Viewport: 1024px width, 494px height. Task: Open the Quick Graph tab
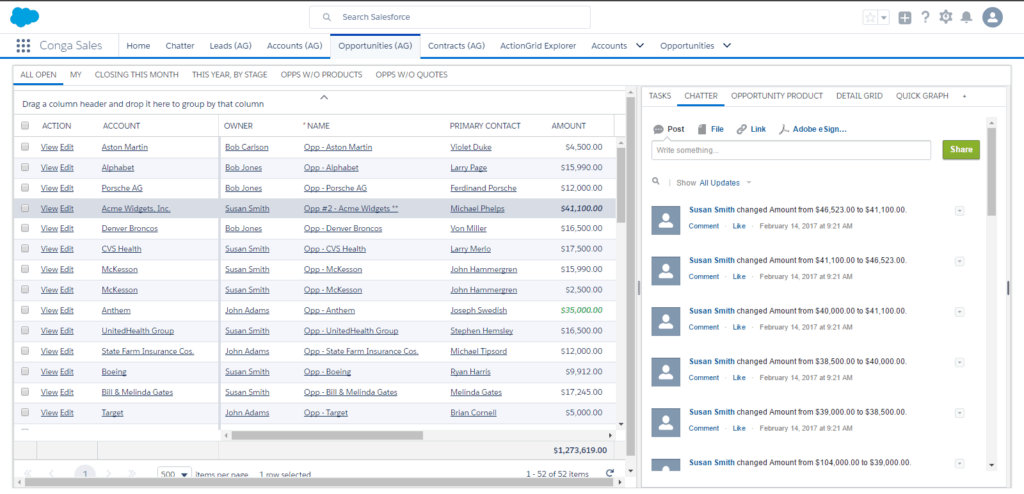click(922, 95)
